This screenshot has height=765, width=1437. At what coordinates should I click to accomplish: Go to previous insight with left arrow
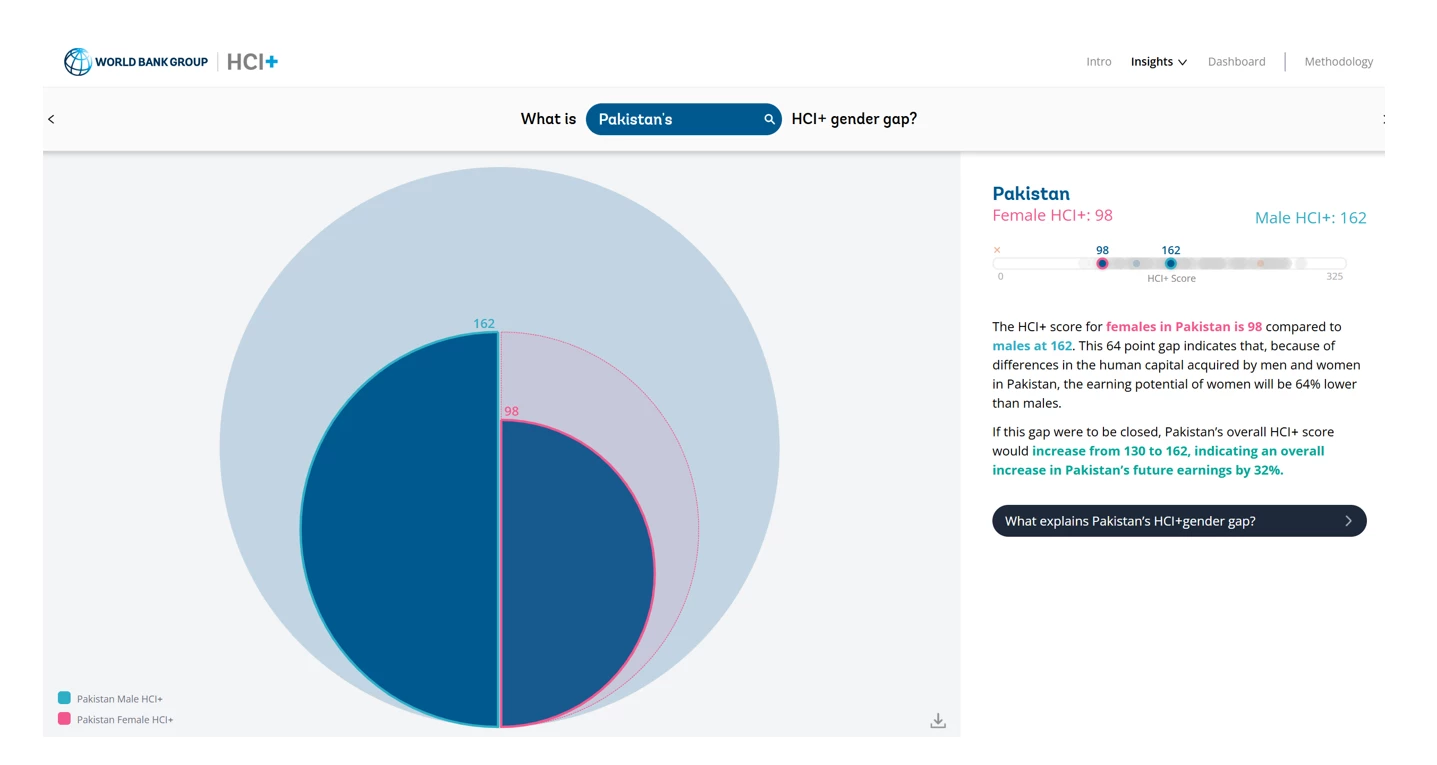(x=51, y=119)
